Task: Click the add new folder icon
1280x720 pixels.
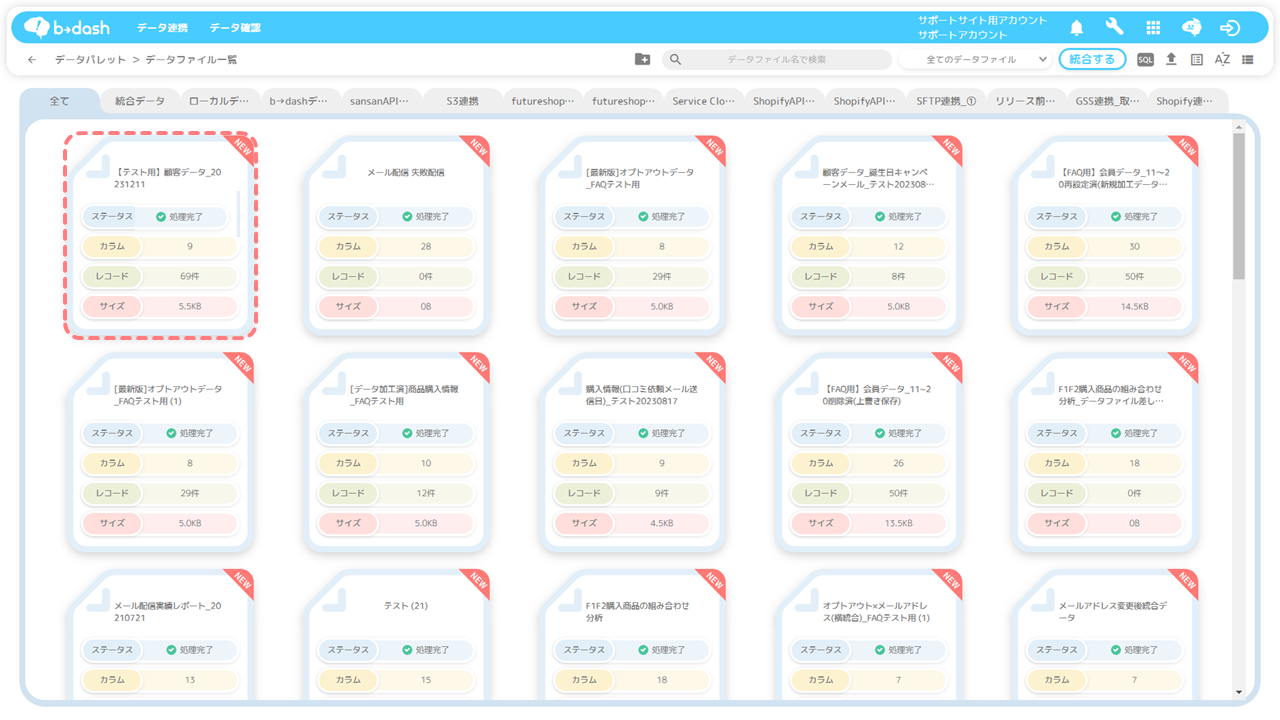Action: 642,60
